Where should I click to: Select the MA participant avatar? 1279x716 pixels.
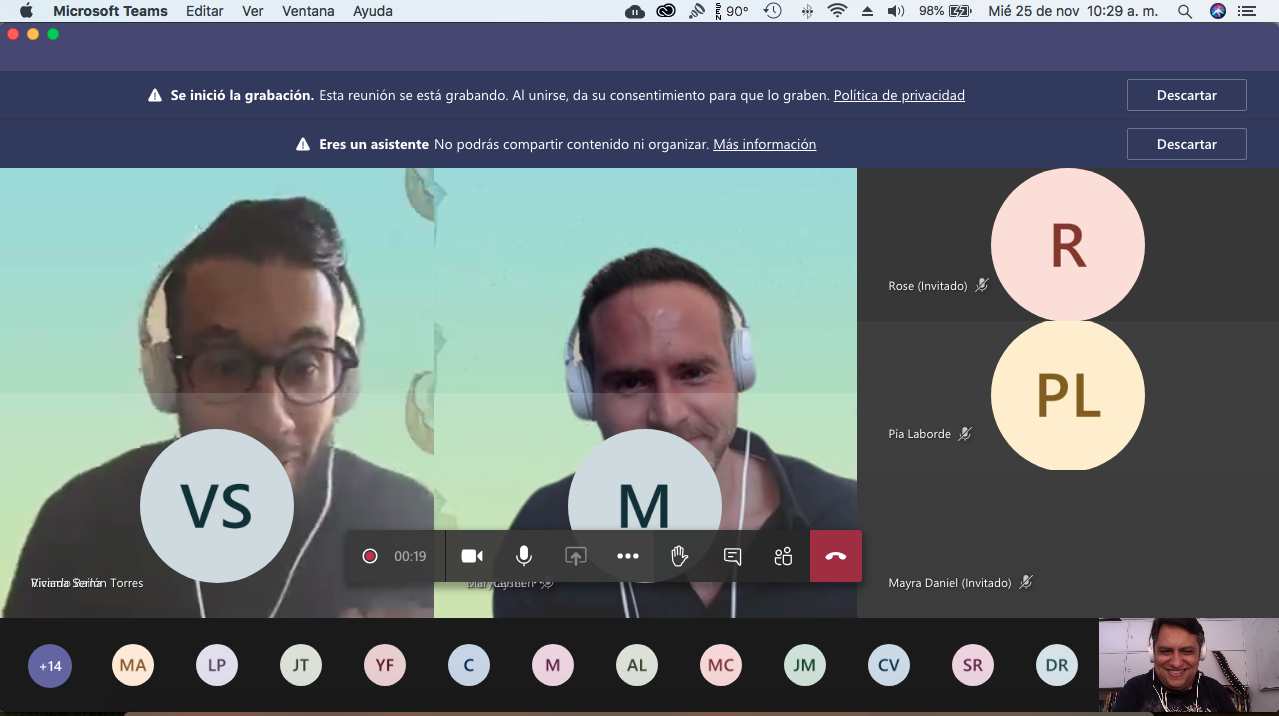133,666
